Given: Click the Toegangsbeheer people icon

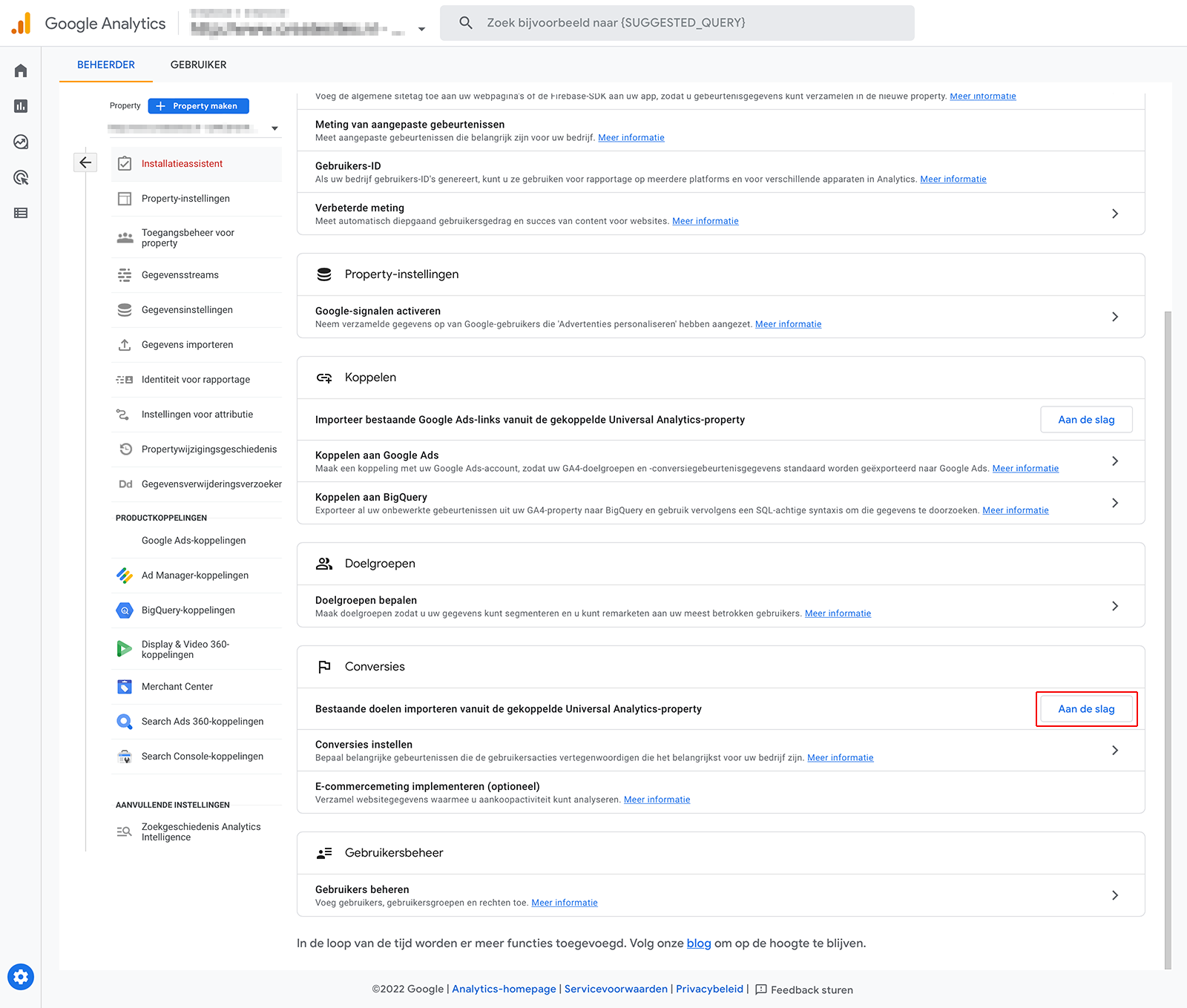Looking at the screenshot, I should 125,238.
